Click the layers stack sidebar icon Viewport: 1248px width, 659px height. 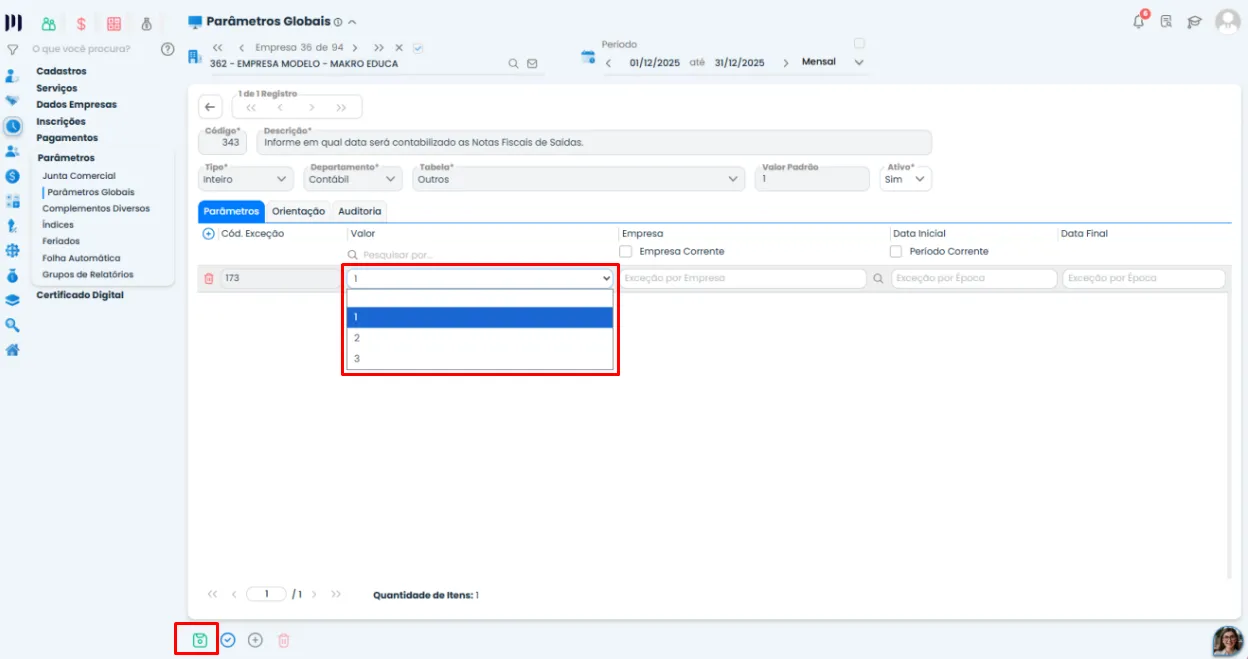[13, 300]
